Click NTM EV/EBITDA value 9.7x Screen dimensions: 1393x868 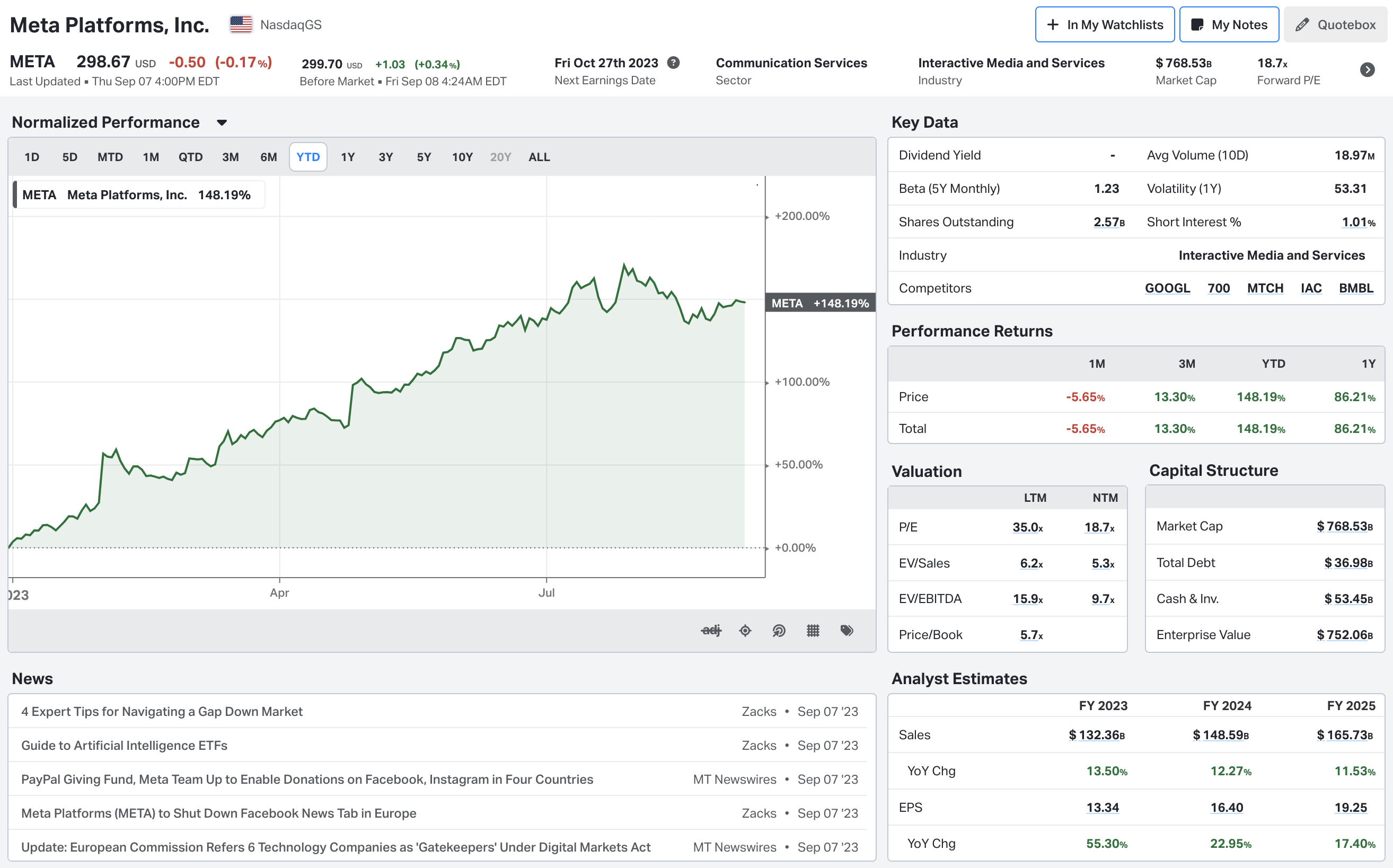click(x=1103, y=599)
